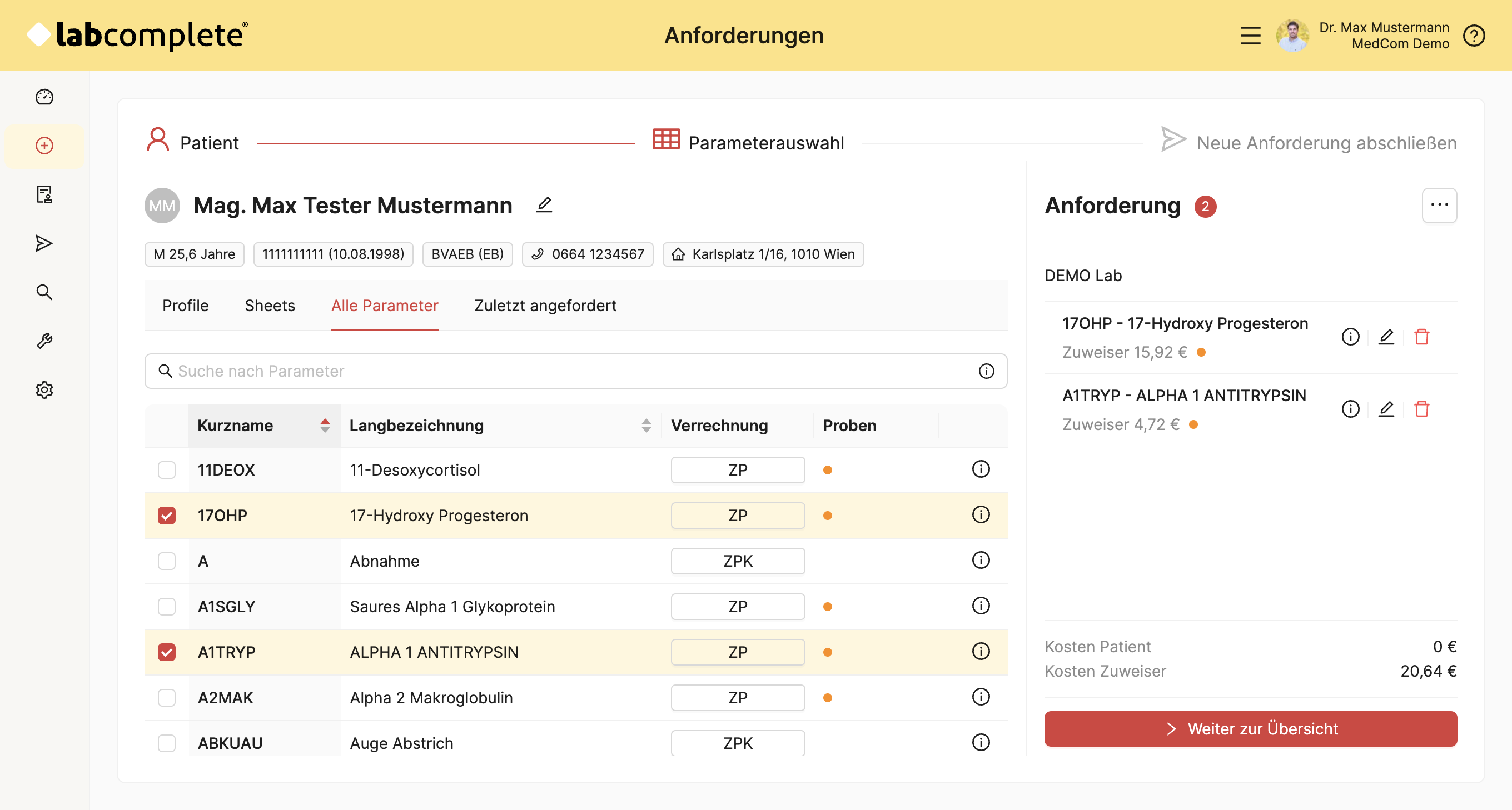The height and width of the screenshot is (810, 1512).
Task: Open the dashboard speedometer icon in sidebar
Action: [44, 97]
